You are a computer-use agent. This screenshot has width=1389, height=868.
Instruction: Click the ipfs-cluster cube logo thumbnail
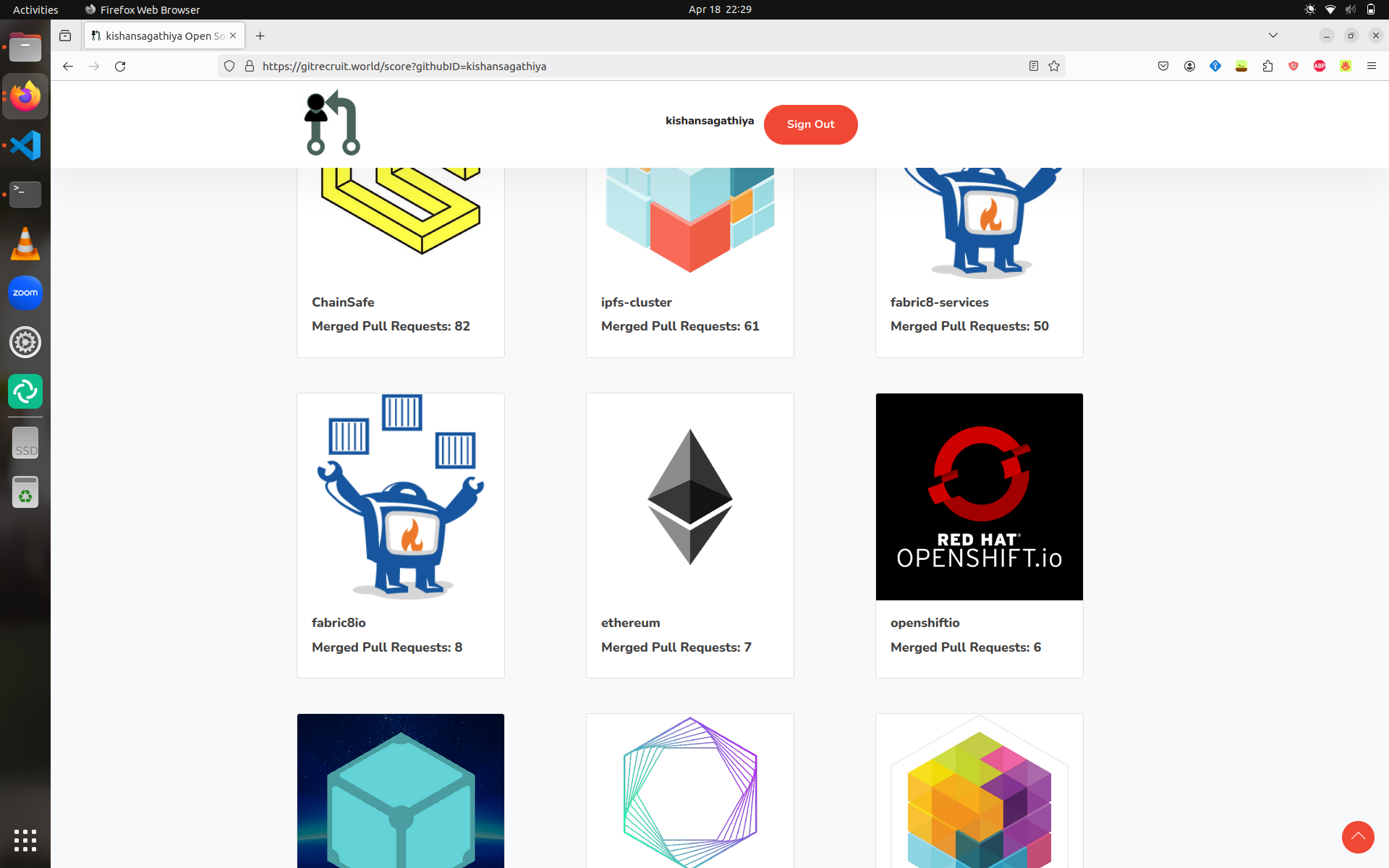coord(690,220)
